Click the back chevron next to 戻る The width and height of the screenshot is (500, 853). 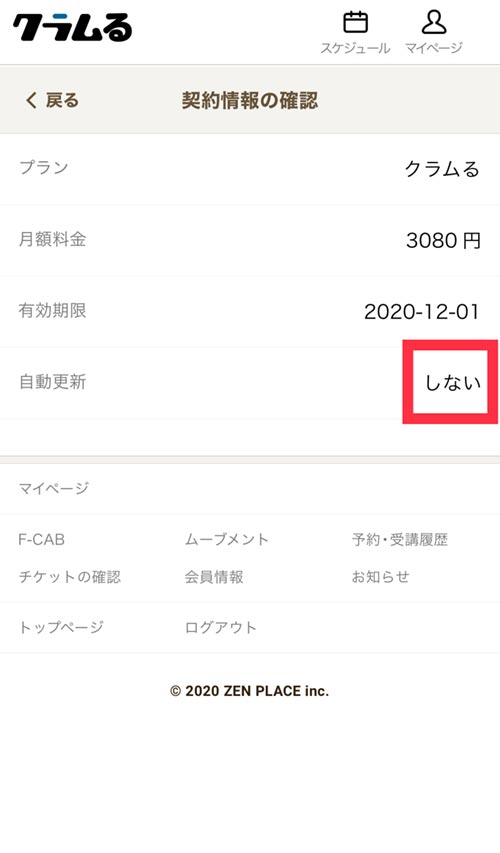pyautogui.click(x=32, y=100)
